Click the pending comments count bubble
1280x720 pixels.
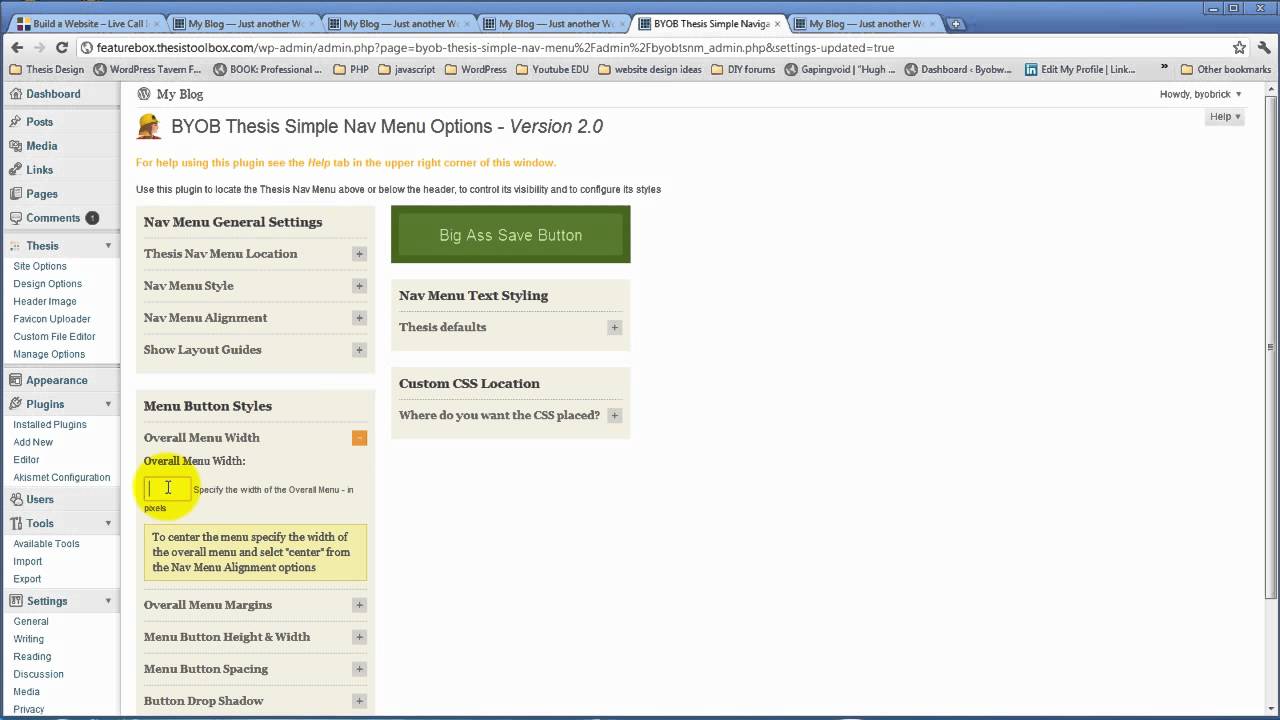coord(92,218)
